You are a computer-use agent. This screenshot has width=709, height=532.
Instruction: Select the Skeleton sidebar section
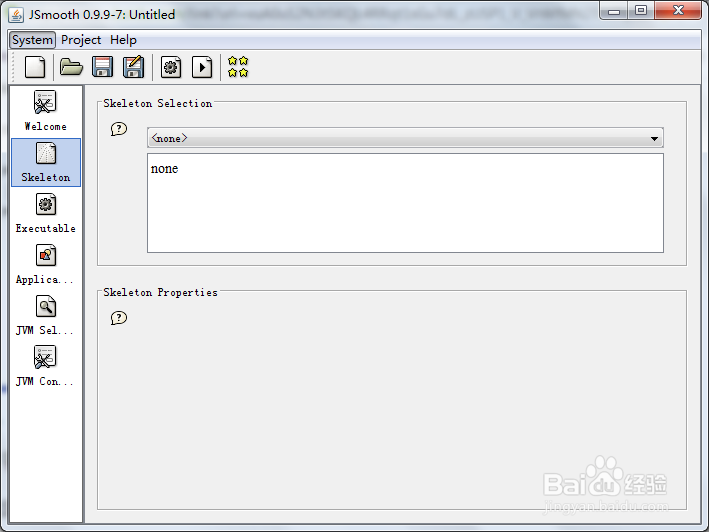46,162
